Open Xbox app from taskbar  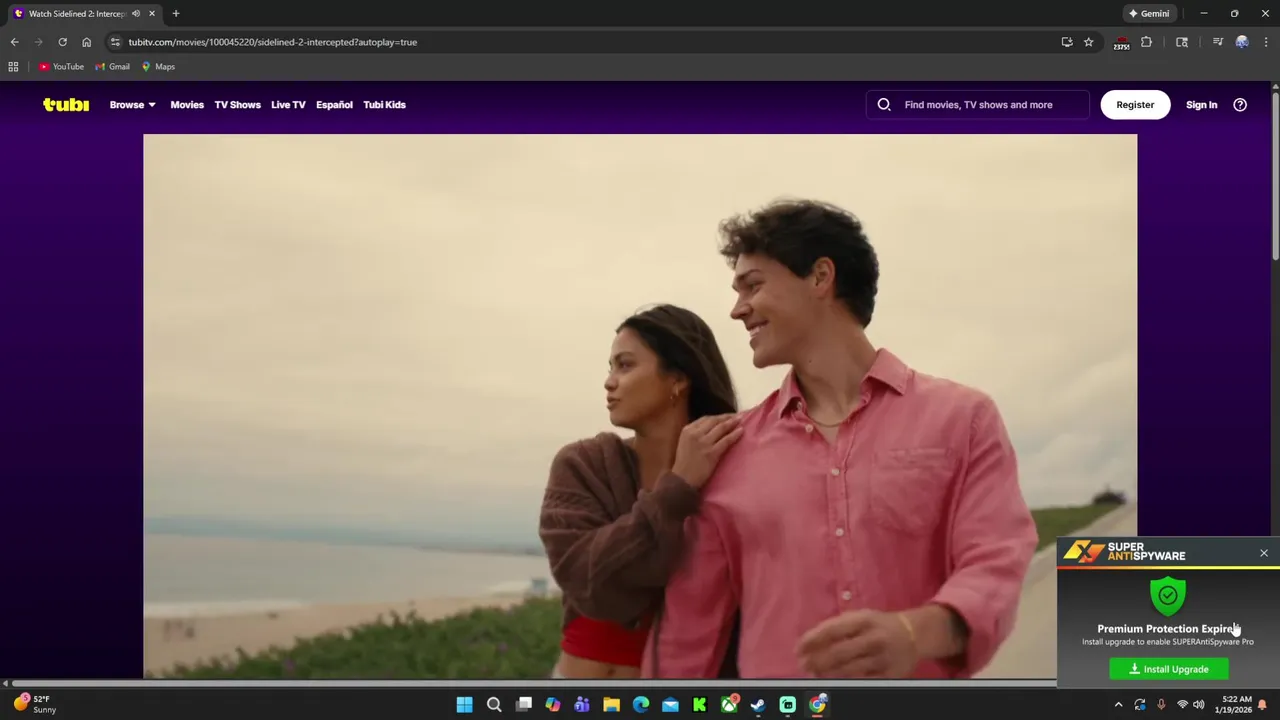(x=729, y=705)
